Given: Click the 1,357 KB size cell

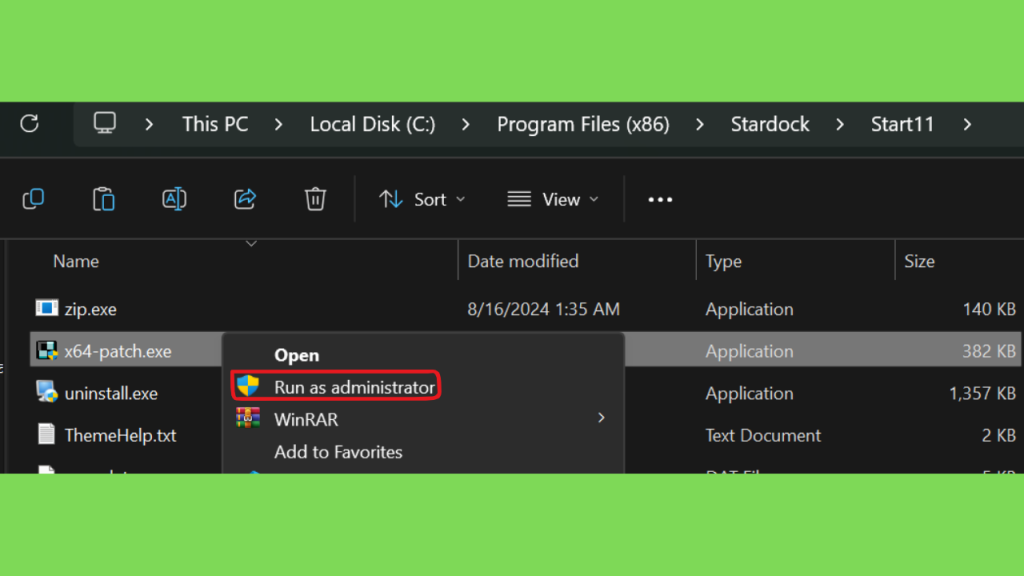Looking at the screenshot, I should (x=982, y=393).
